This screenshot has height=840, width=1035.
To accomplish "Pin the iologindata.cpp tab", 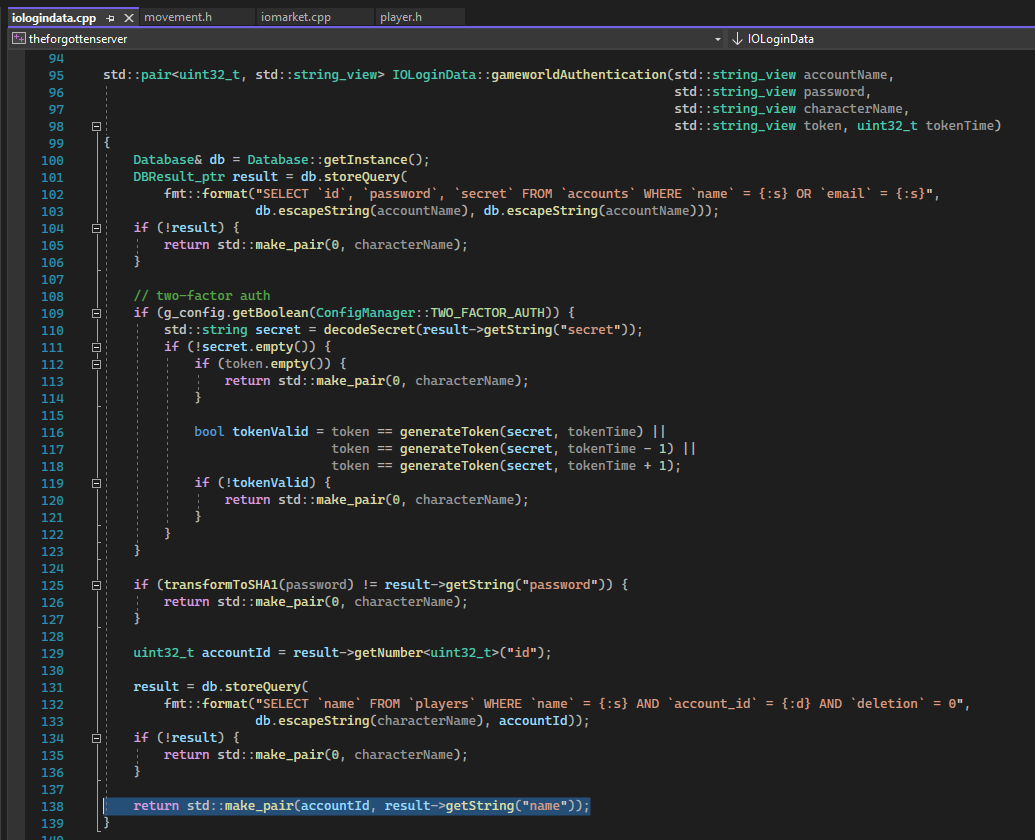I will click(x=110, y=18).
